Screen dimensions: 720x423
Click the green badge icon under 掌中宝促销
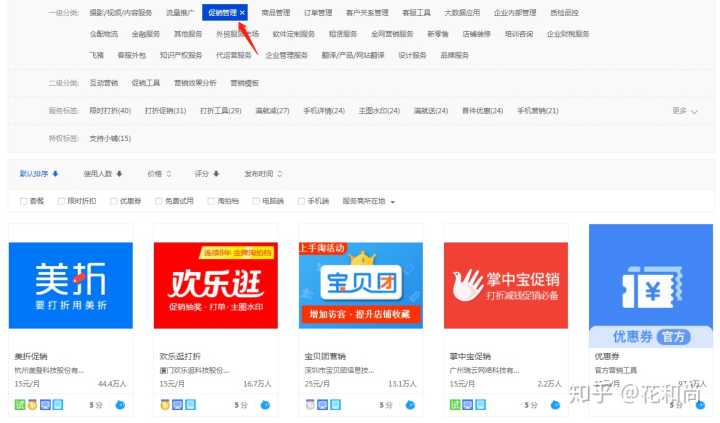coord(455,405)
